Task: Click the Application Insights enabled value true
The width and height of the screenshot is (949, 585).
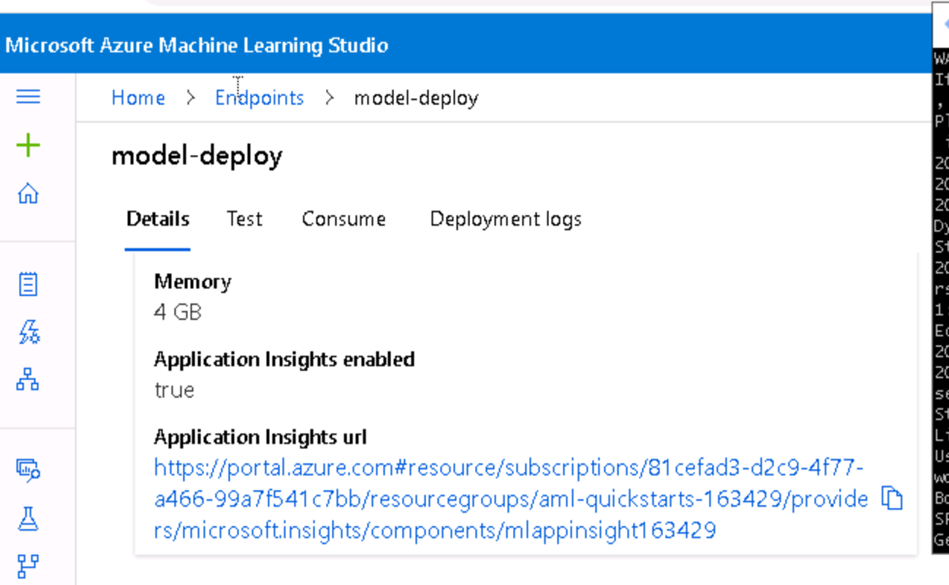Action: (174, 390)
